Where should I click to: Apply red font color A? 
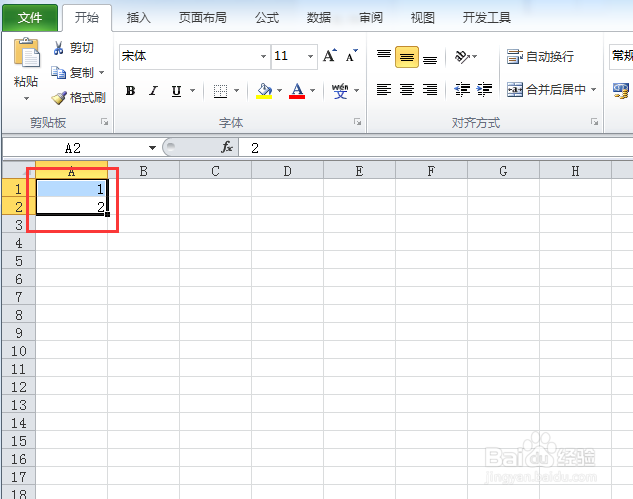[297, 91]
